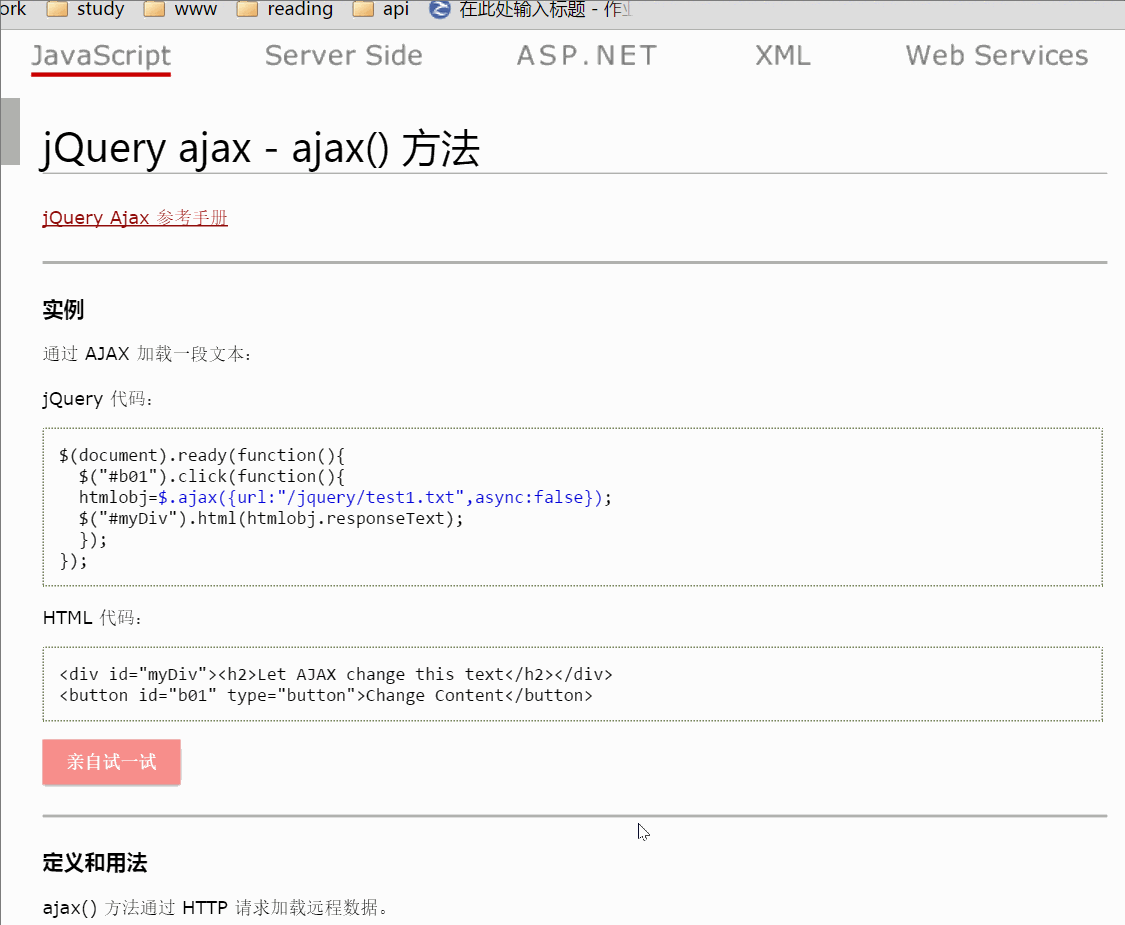
Task: Click the 亲自试一试 button
Action: coord(111,761)
